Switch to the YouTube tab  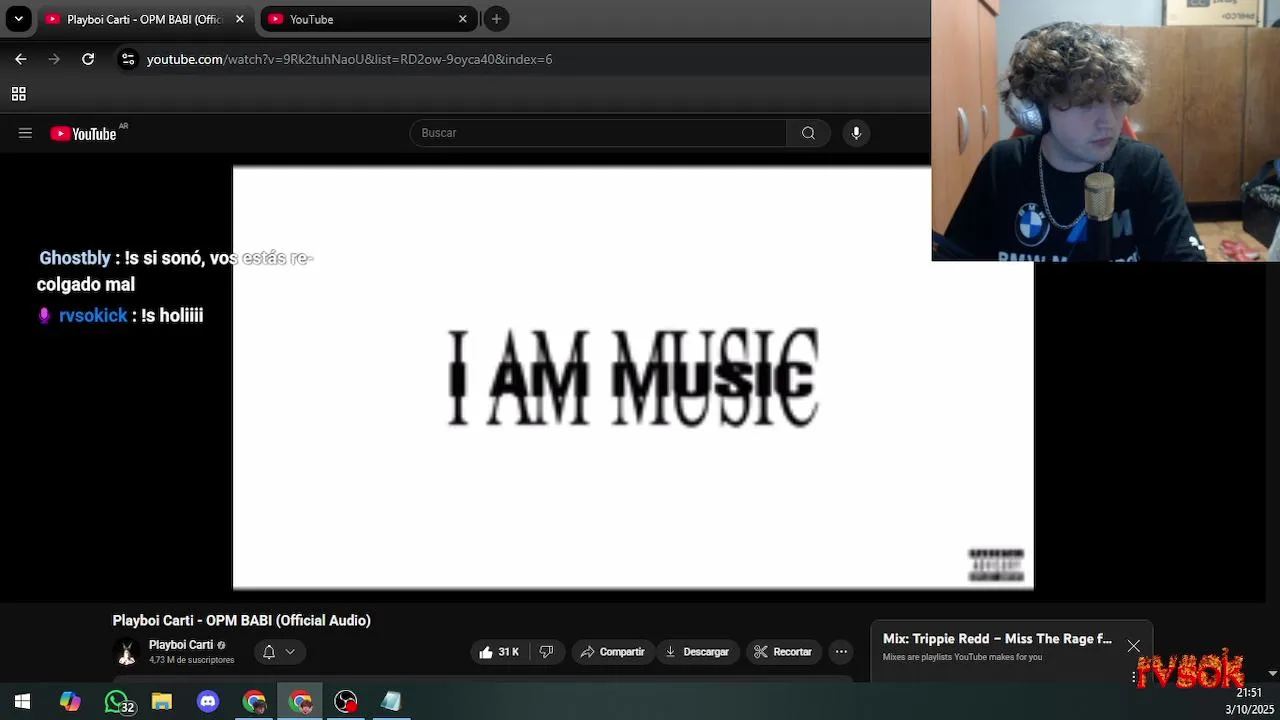tap(369, 19)
